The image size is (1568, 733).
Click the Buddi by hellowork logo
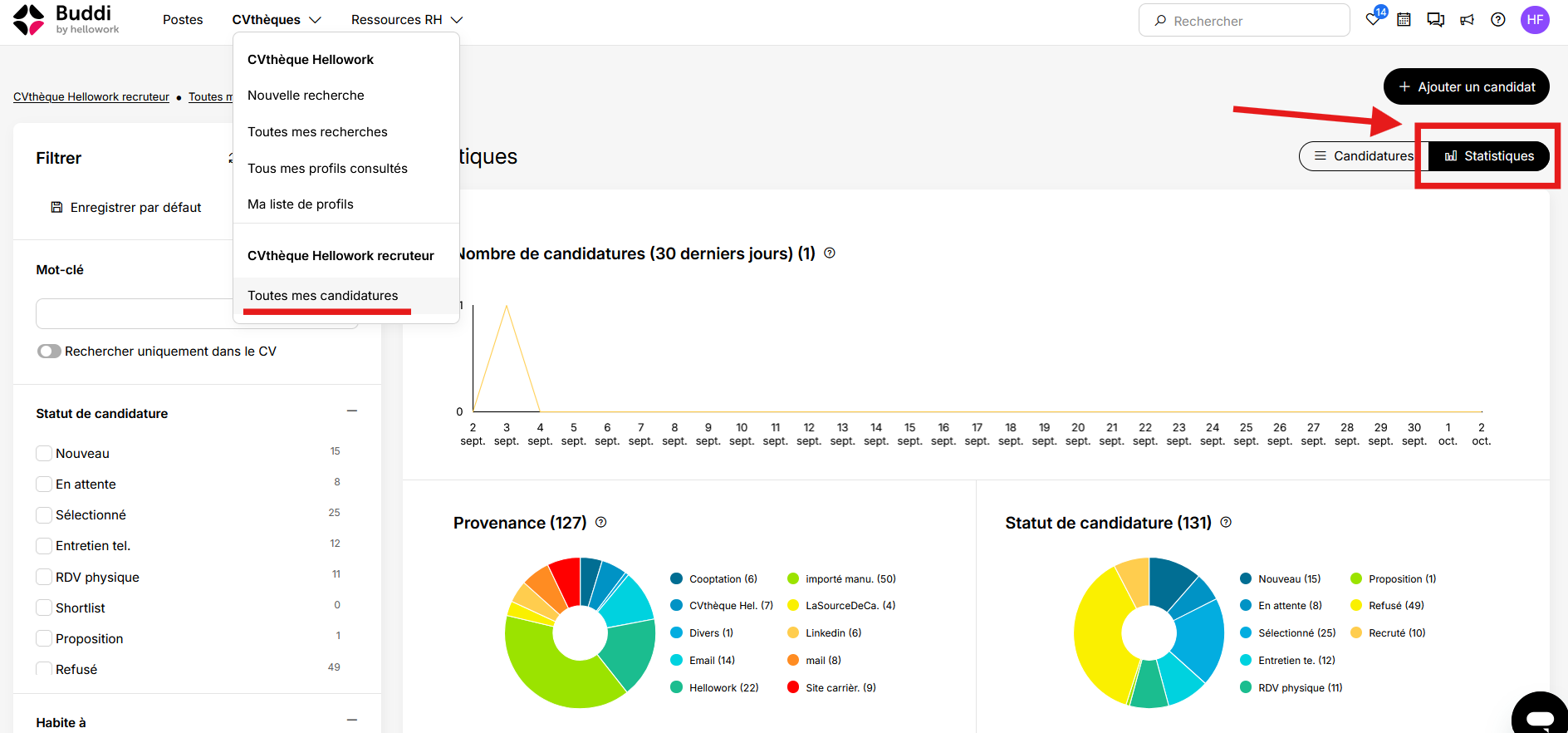[x=66, y=20]
